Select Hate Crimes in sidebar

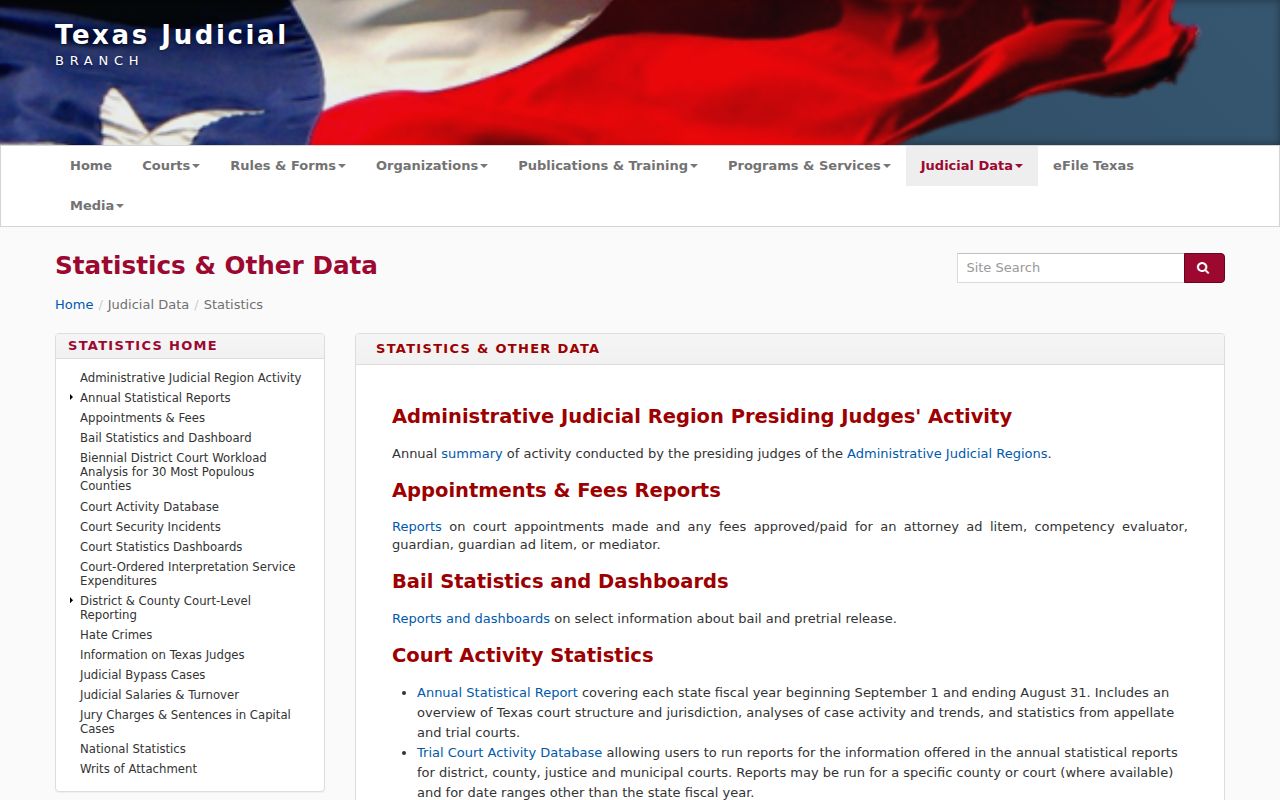pos(116,635)
